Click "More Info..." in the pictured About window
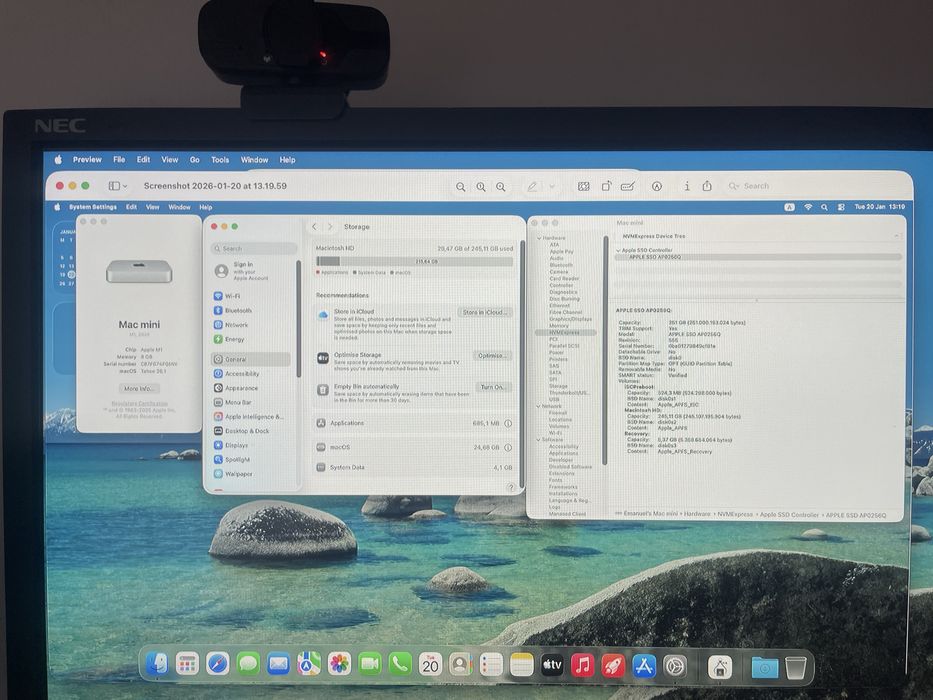 point(139,388)
